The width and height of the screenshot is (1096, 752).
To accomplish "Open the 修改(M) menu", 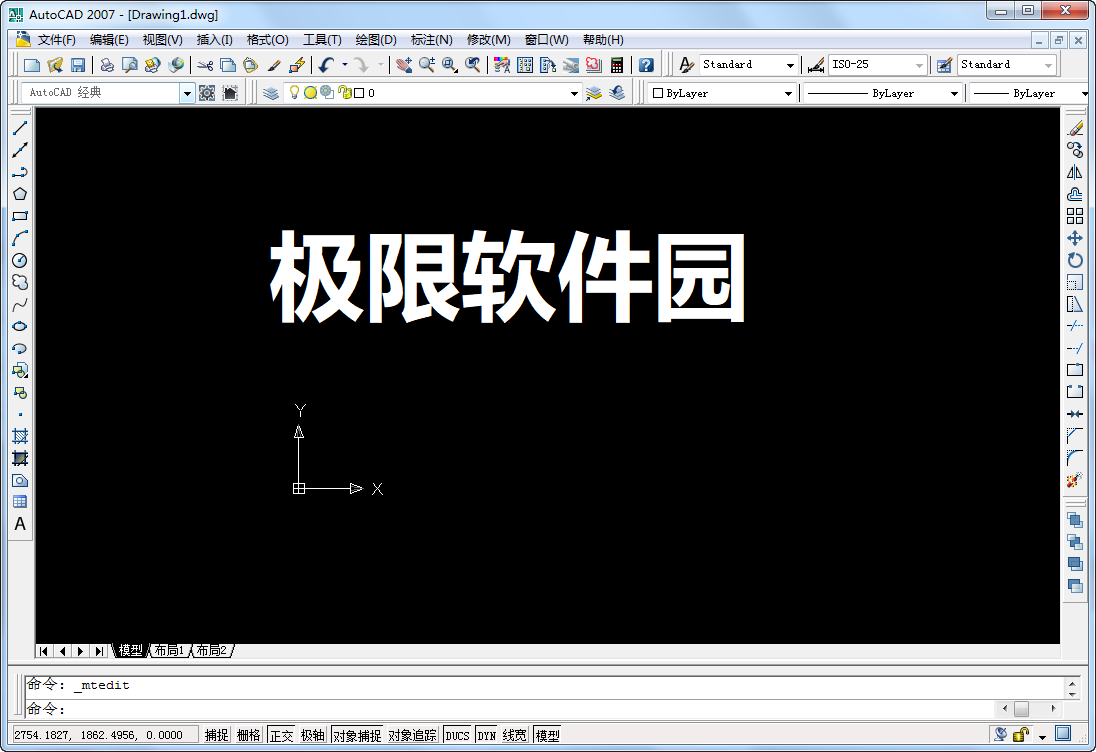I will click(489, 40).
